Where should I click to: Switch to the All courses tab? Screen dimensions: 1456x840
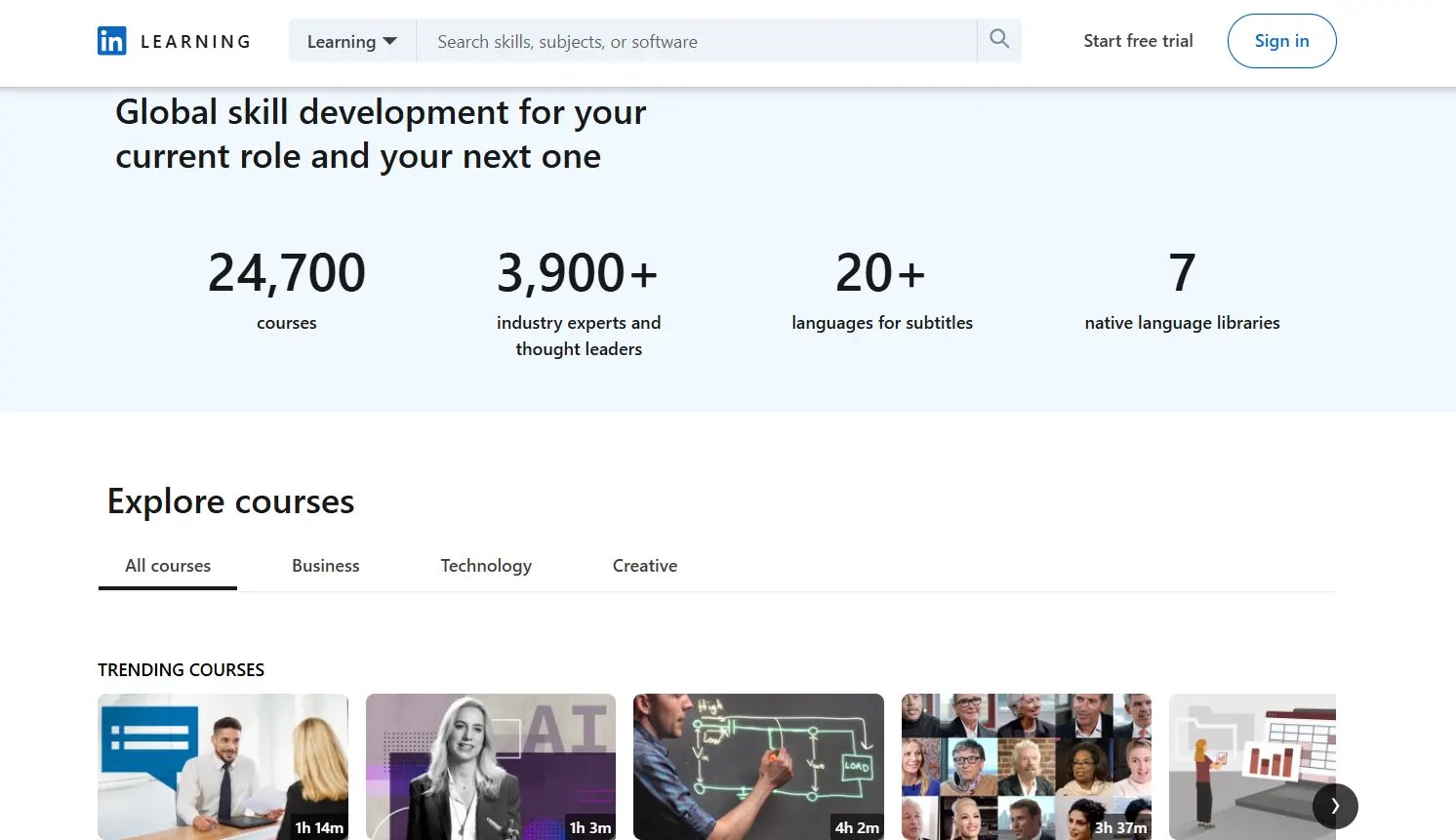[167, 565]
